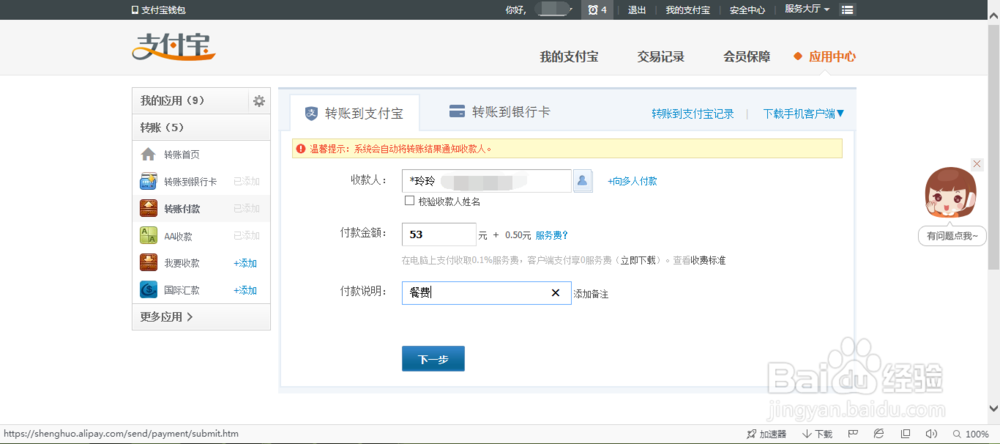Click the IE compatibility mode icon
Screen dimensions: 1000x444
click(x=879, y=434)
